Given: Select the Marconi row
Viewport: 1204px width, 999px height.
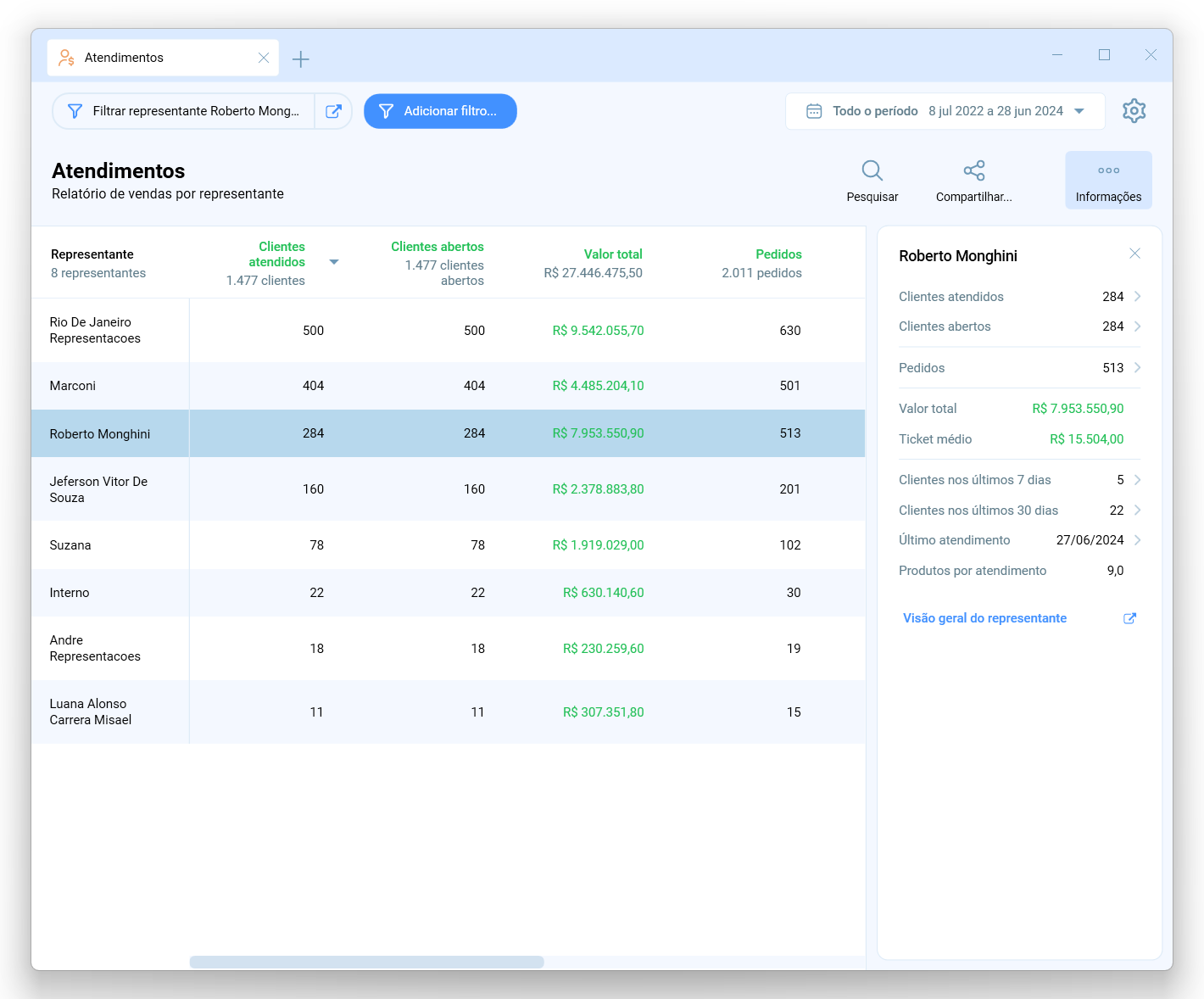Looking at the screenshot, I should coord(449,386).
